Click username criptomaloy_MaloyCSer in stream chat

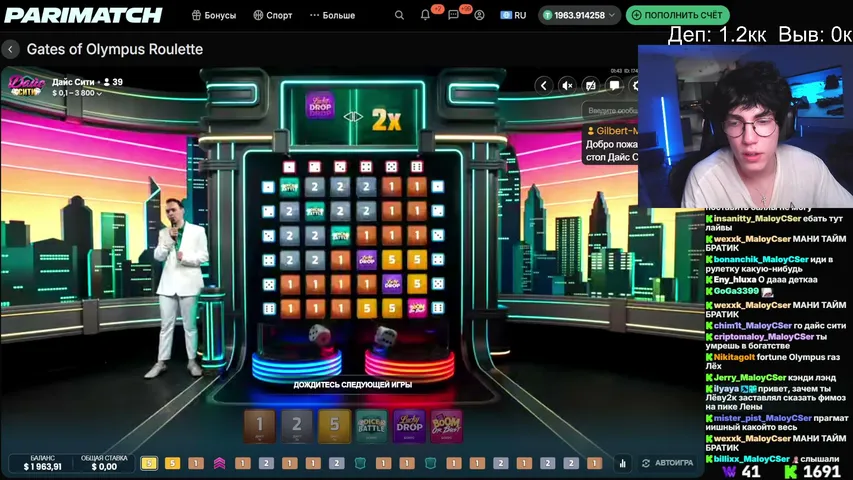tap(764, 337)
